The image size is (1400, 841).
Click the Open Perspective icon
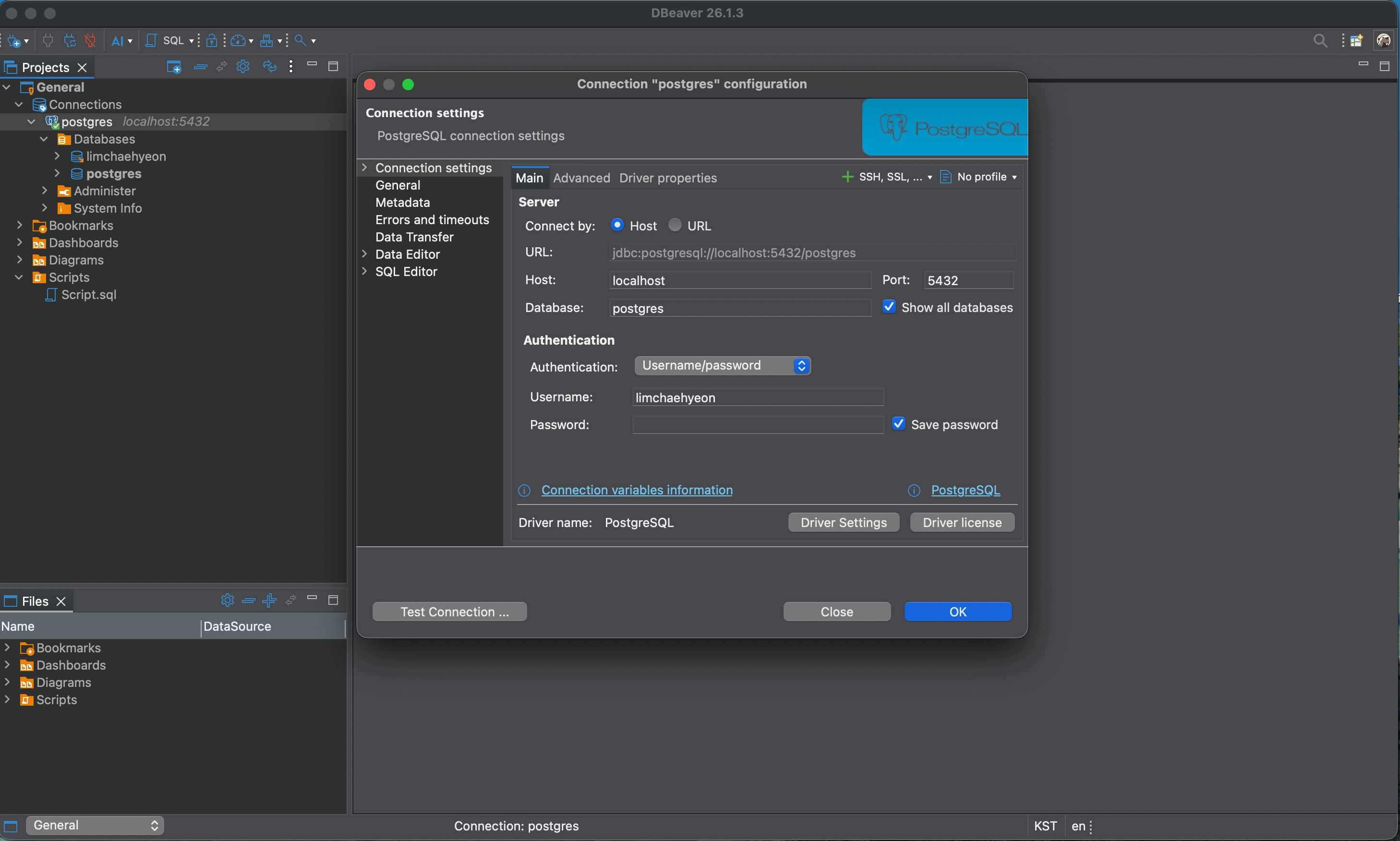1356,41
